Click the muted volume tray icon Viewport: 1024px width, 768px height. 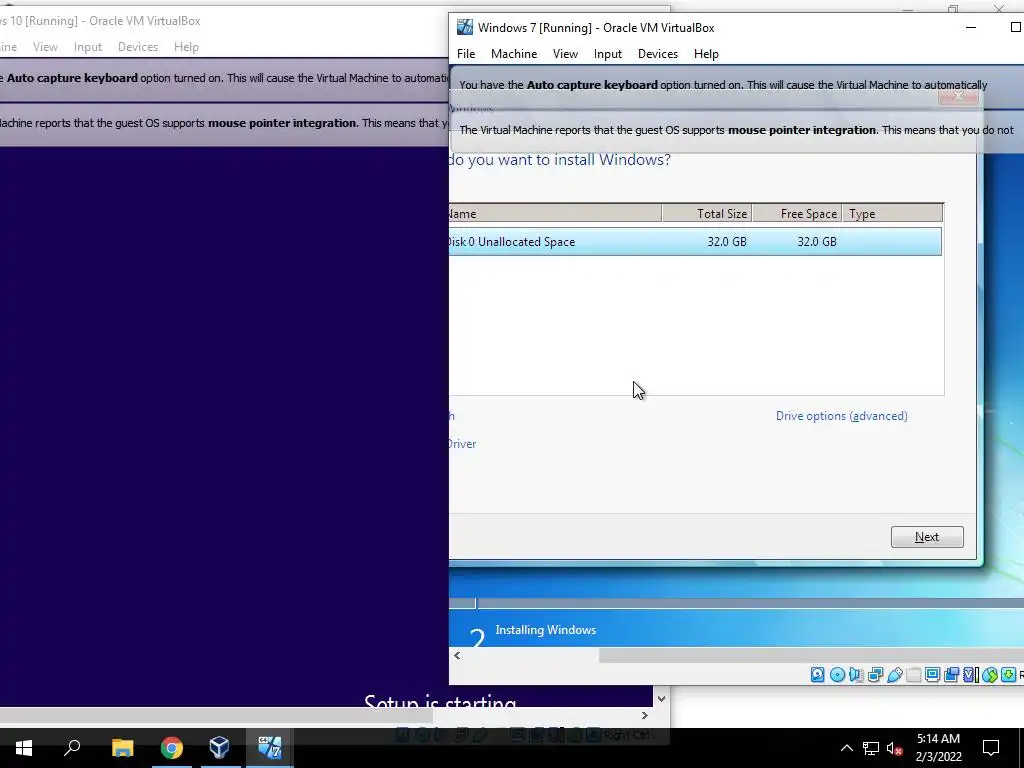point(895,748)
